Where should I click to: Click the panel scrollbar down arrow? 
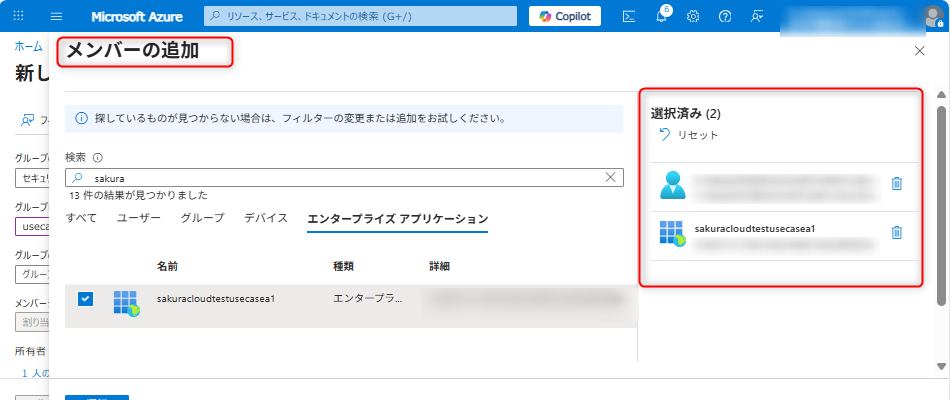pyautogui.click(x=941, y=365)
